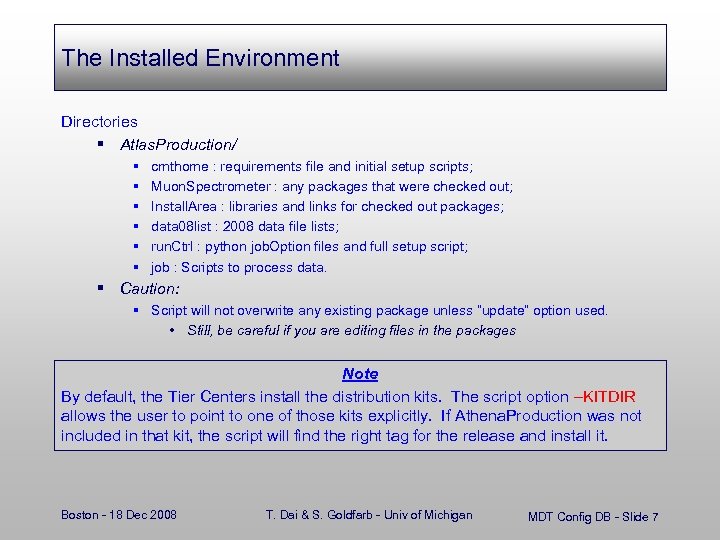Click the slide title 'The Installed Environment'
Viewport: 720px width, 540px height.
(200, 58)
